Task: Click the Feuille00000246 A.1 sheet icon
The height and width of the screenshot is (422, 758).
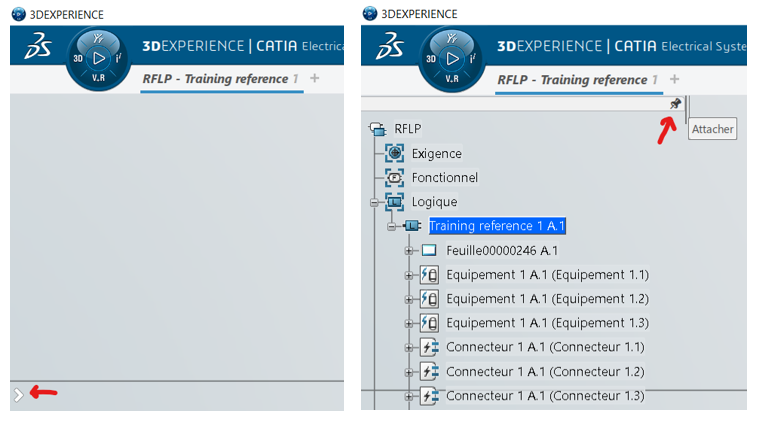Action: click(429, 250)
